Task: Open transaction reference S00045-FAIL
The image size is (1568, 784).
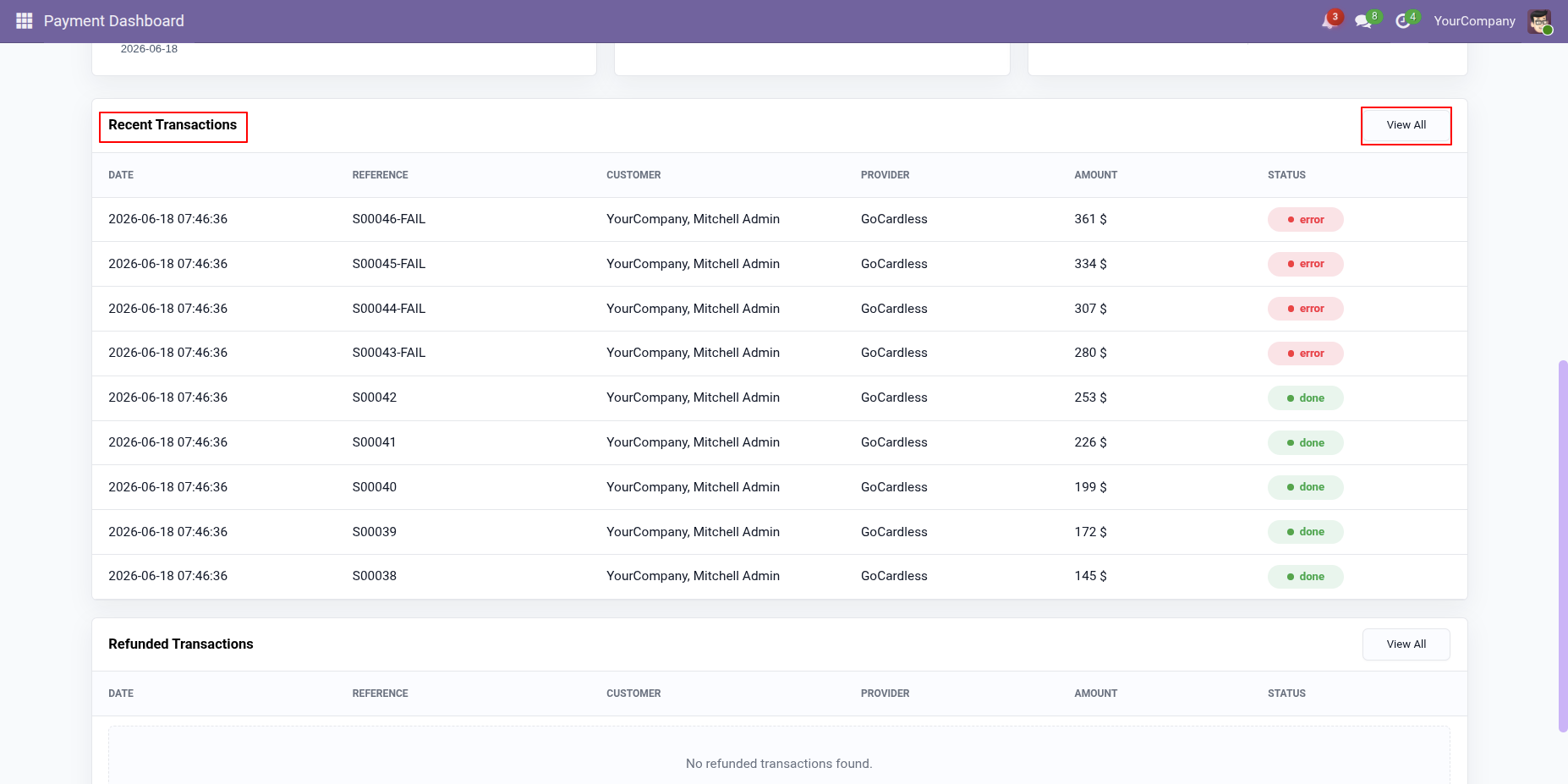Action: point(389,264)
